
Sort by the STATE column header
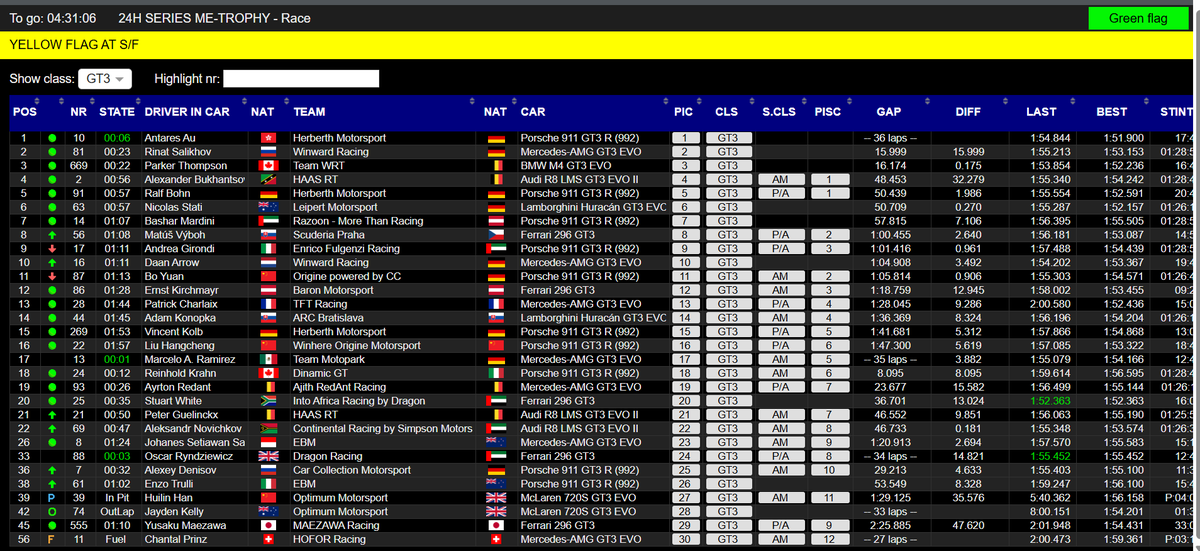click(x=117, y=112)
